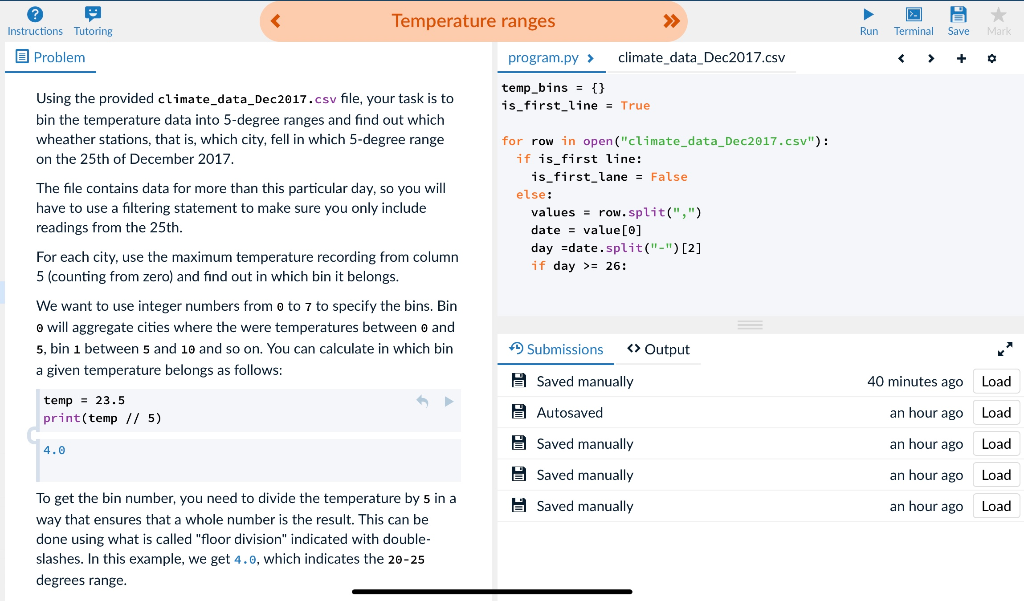Go back using the banner's left chevron
The height and width of the screenshot is (601, 1024).
[276, 20]
